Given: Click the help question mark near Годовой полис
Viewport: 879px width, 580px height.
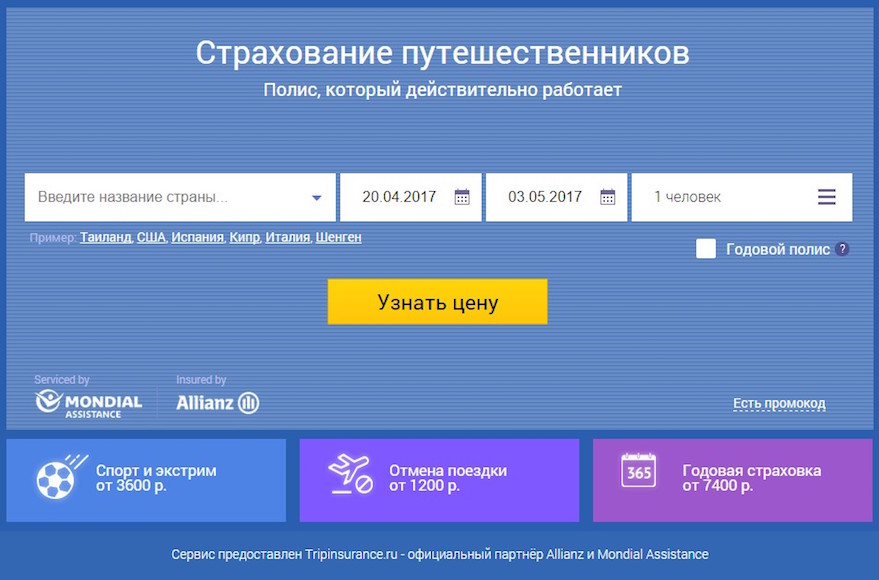Looking at the screenshot, I should click(842, 249).
